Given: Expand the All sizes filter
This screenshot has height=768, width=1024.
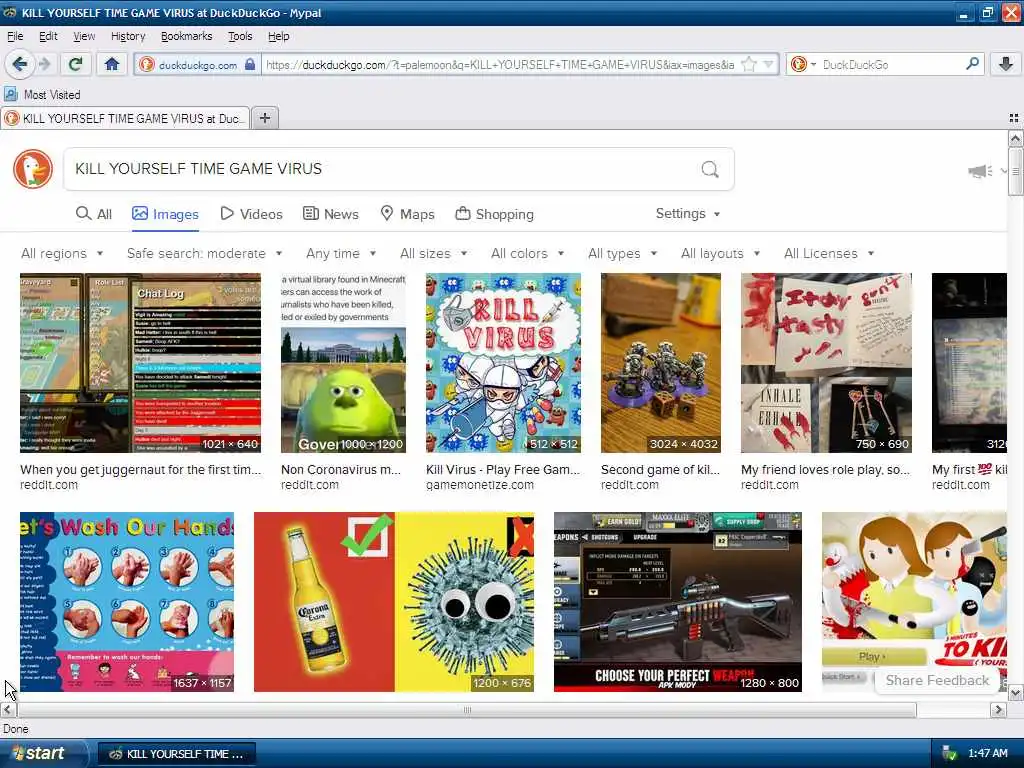Looking at the screenshot, I should 434,253.
